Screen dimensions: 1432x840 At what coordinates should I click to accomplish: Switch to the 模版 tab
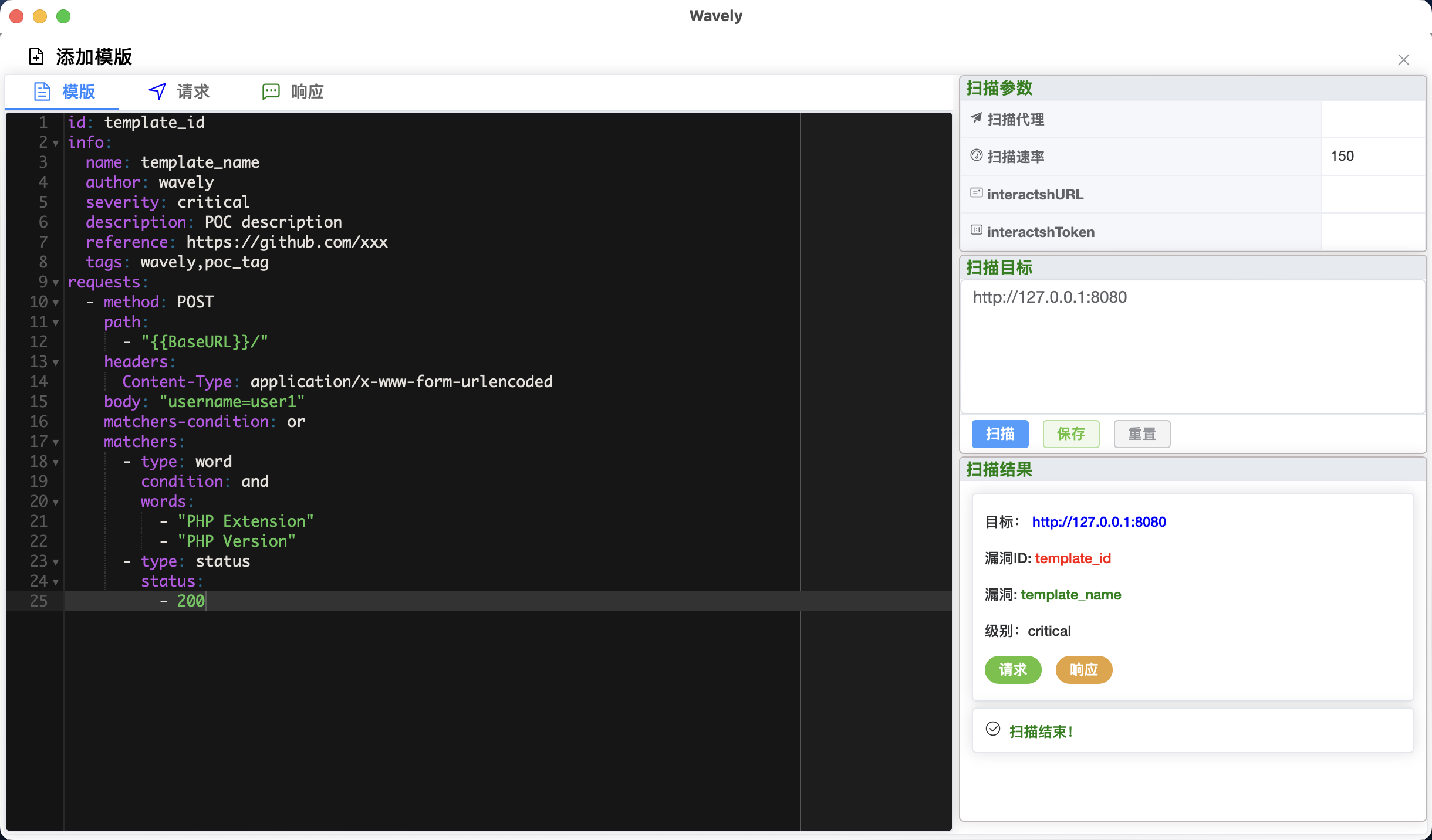[62, 92]
